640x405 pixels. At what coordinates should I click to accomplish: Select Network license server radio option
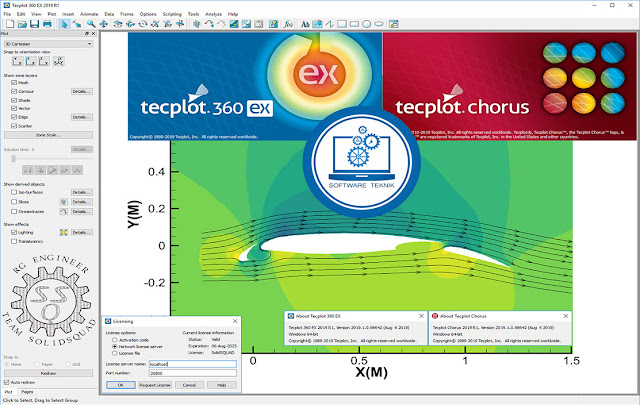(x=115, y=346)
